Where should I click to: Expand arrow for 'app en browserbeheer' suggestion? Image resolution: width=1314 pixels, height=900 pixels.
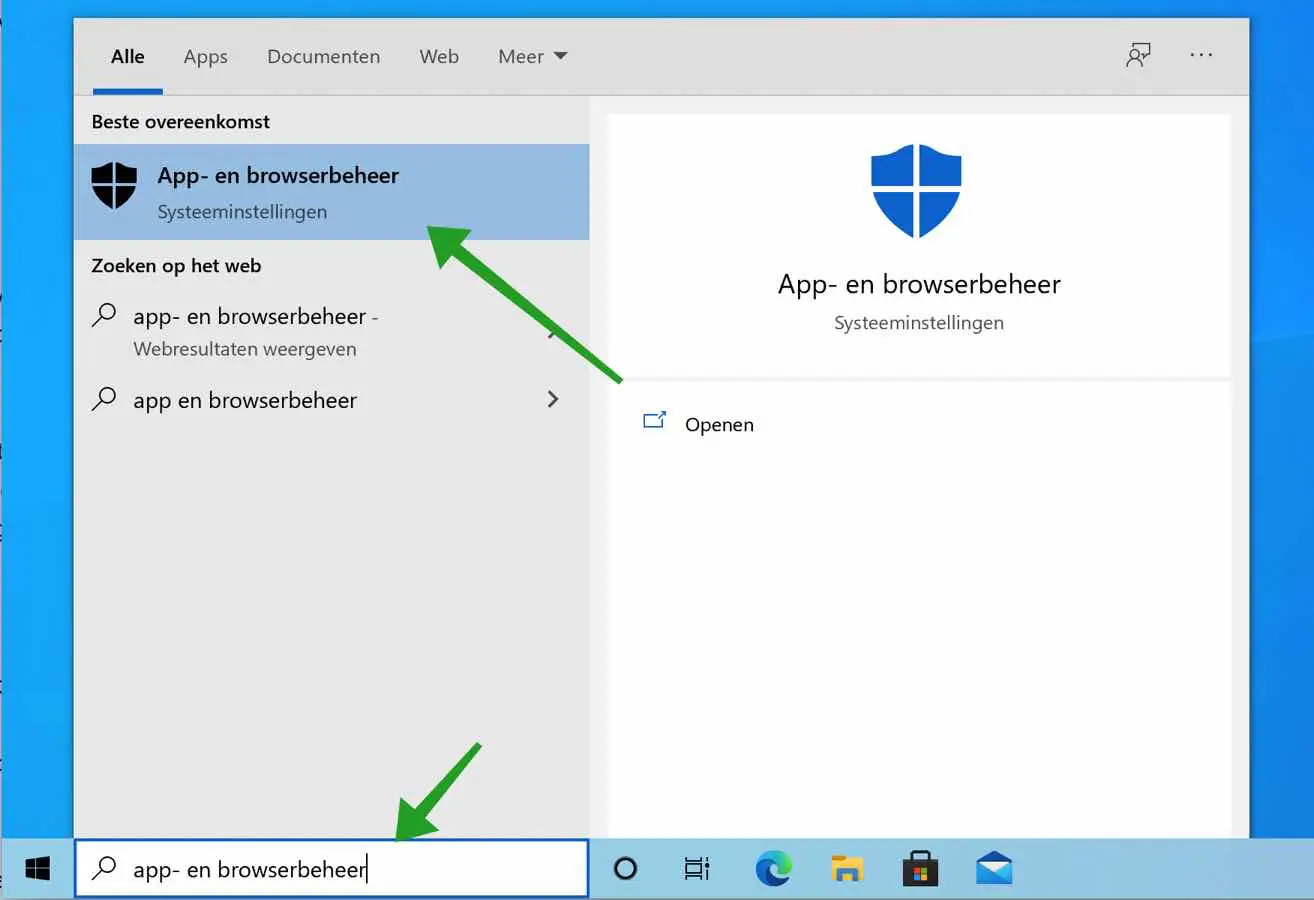tap(552, 399)
